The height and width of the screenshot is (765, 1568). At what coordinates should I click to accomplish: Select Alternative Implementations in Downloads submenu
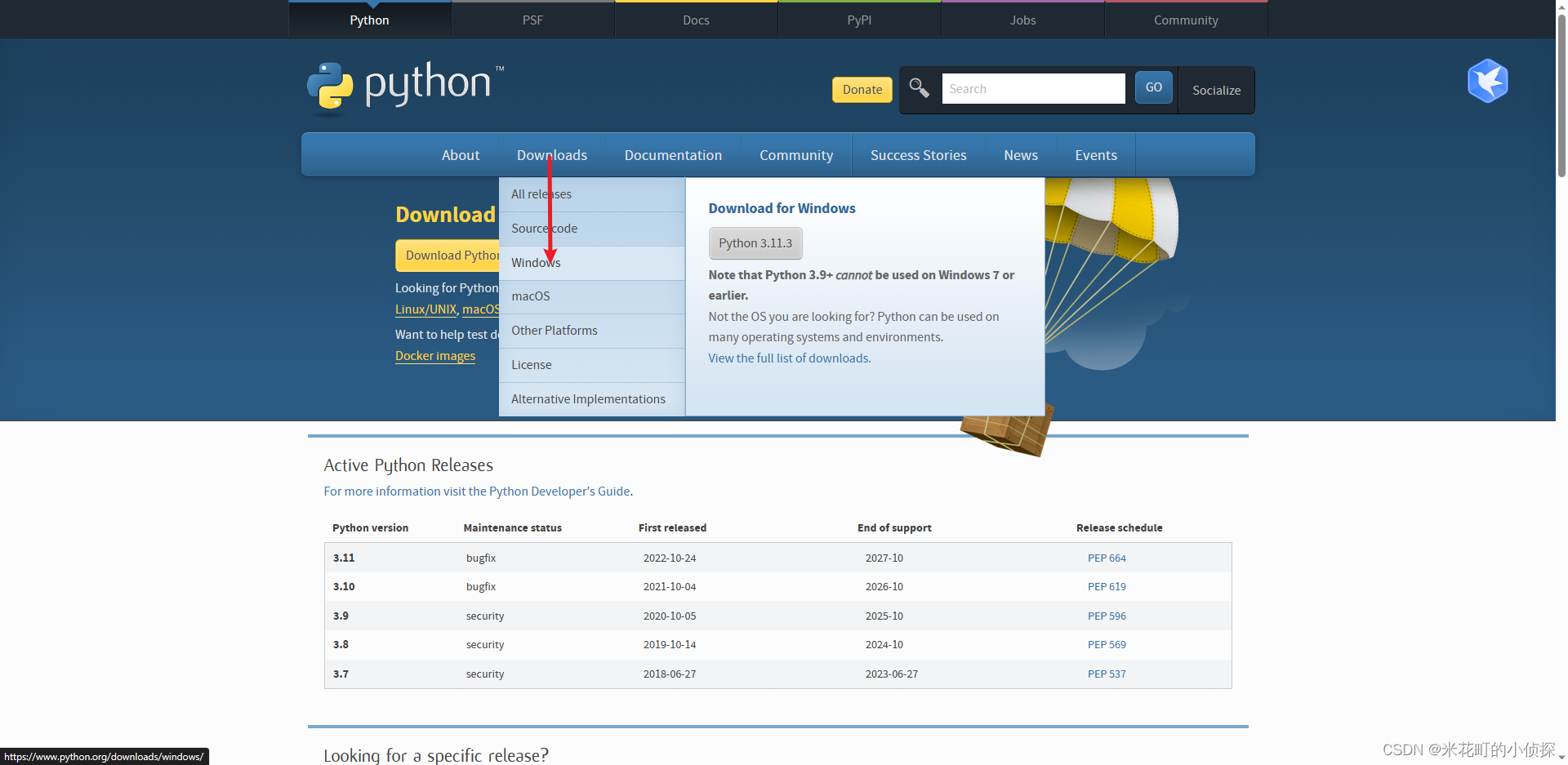(591, 399)
